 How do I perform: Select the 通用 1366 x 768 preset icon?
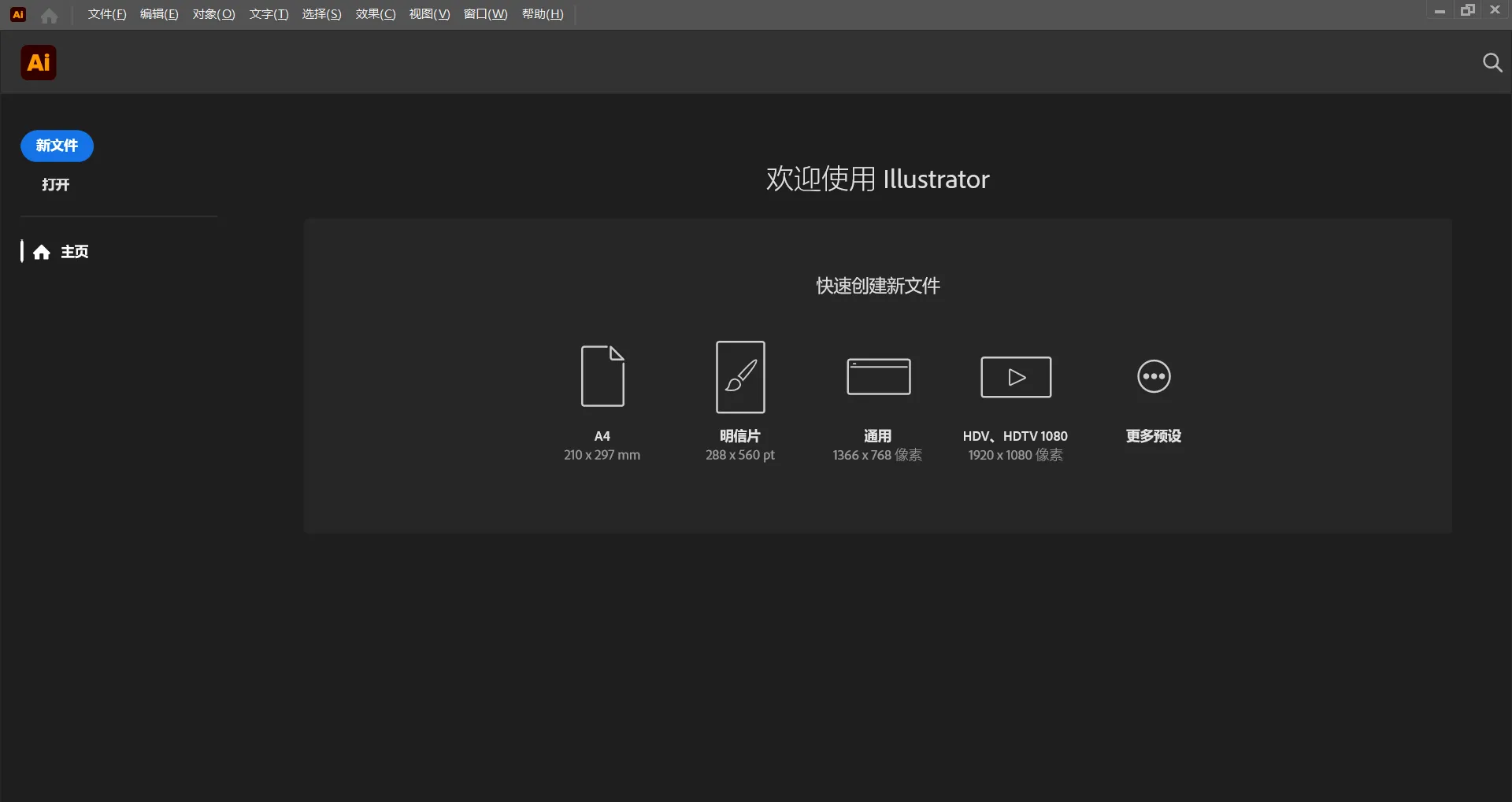(877, 377)
